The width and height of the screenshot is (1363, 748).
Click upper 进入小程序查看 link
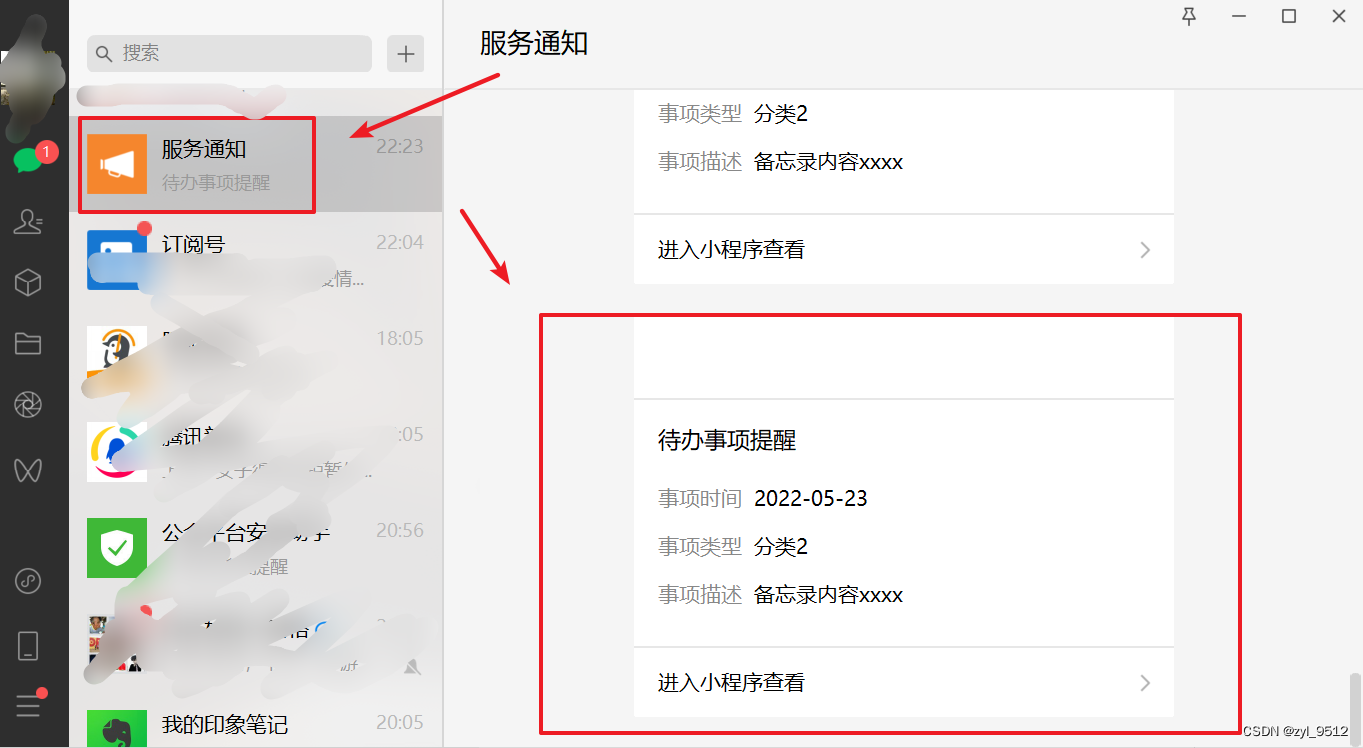point(731,250)
